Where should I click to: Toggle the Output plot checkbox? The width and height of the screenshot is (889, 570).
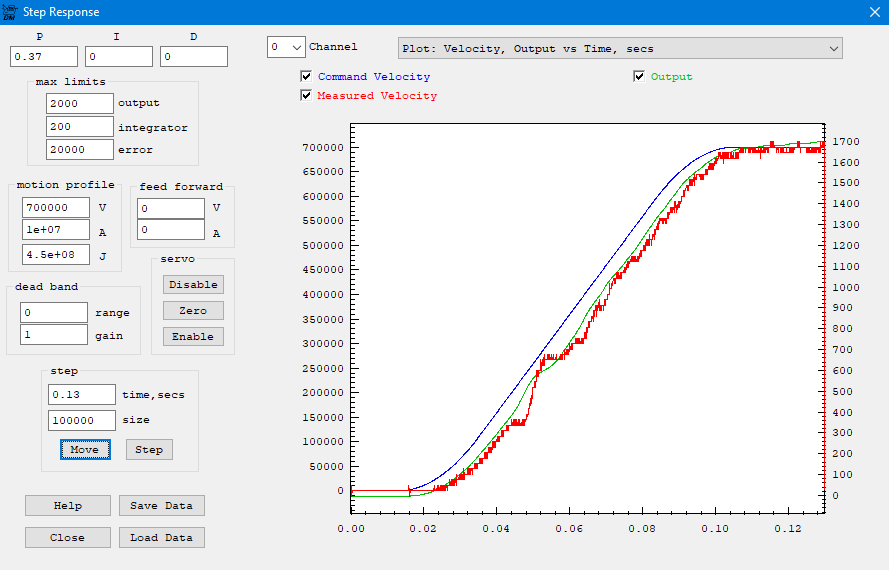coord(640,77)
